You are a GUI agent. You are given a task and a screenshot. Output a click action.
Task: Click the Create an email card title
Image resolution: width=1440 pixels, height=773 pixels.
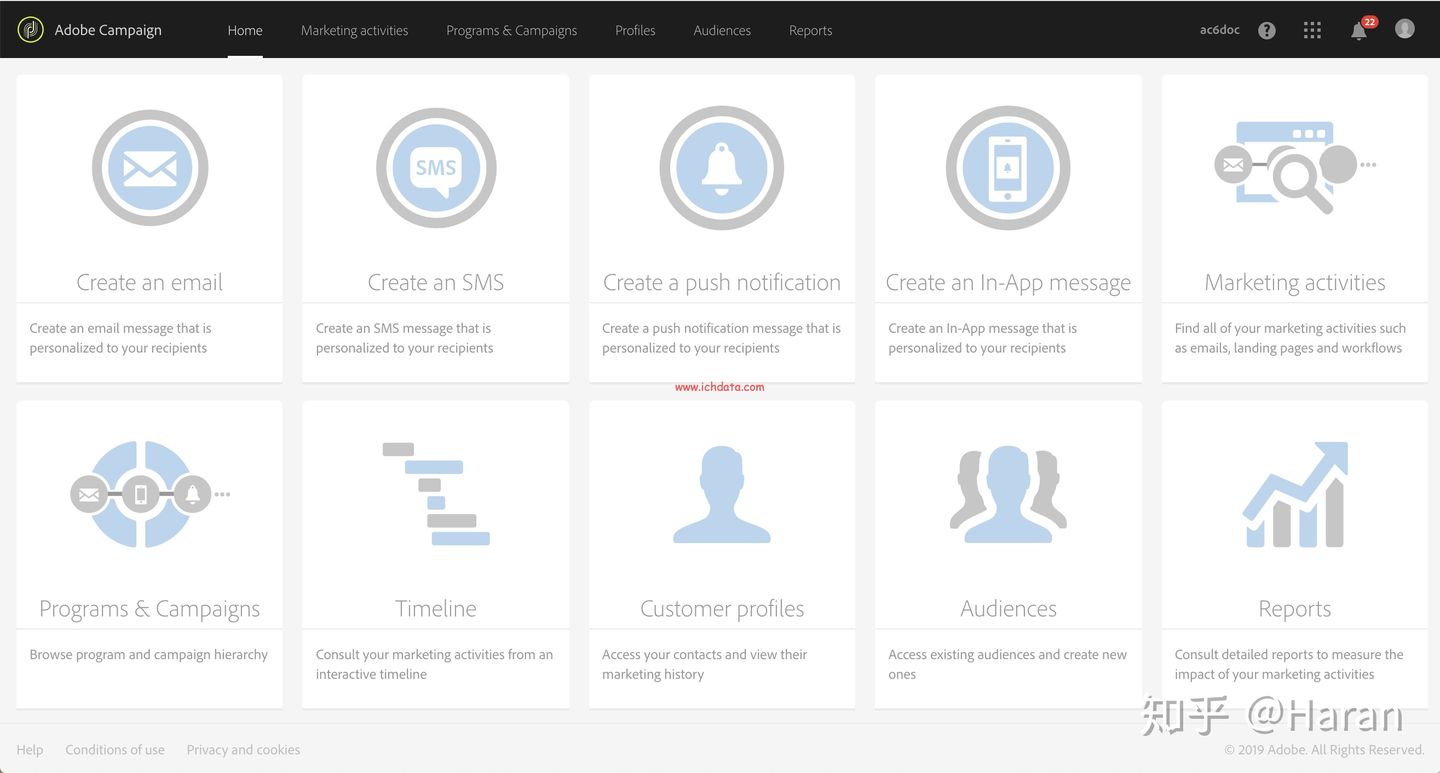click(x=150, y=282)
